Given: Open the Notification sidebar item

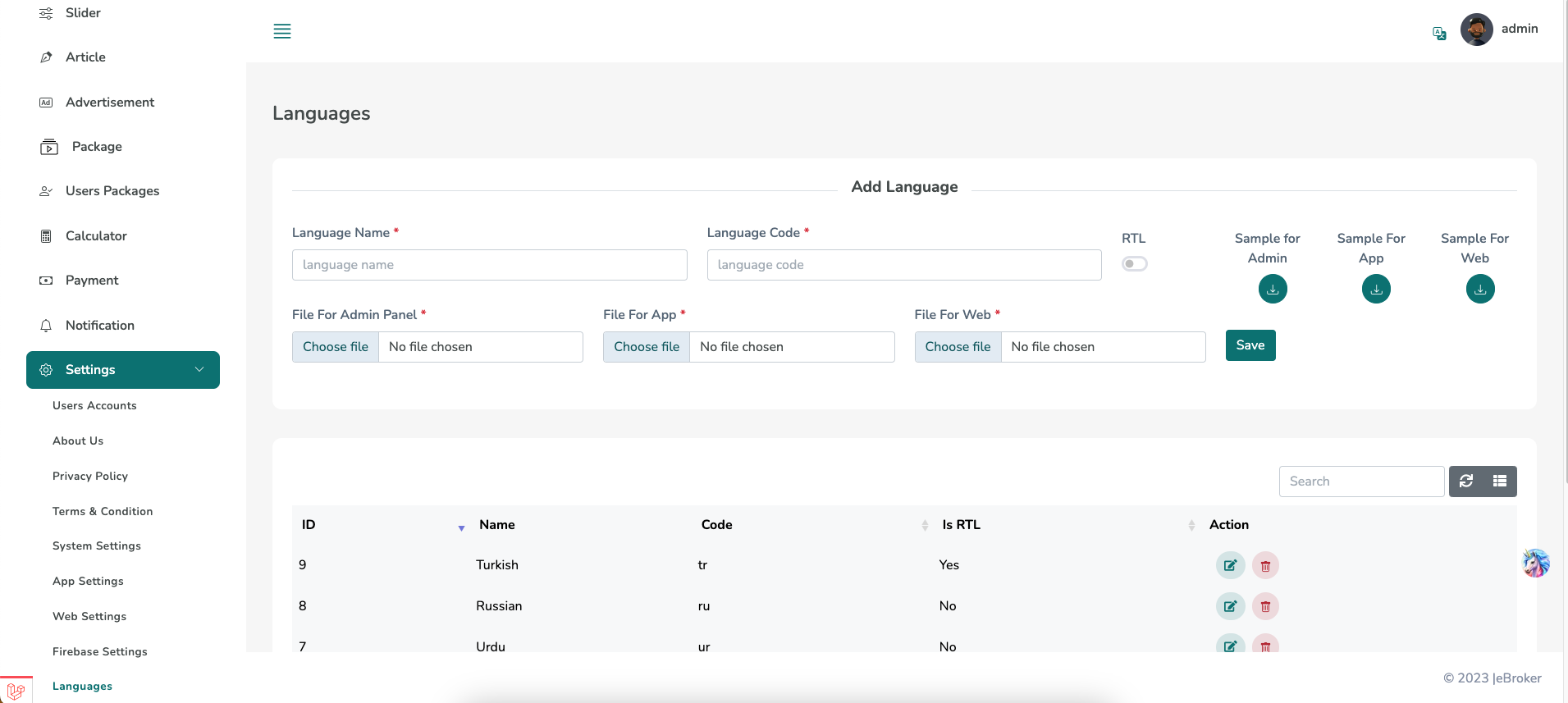Looking at the screenshot, I should [100, 326].
